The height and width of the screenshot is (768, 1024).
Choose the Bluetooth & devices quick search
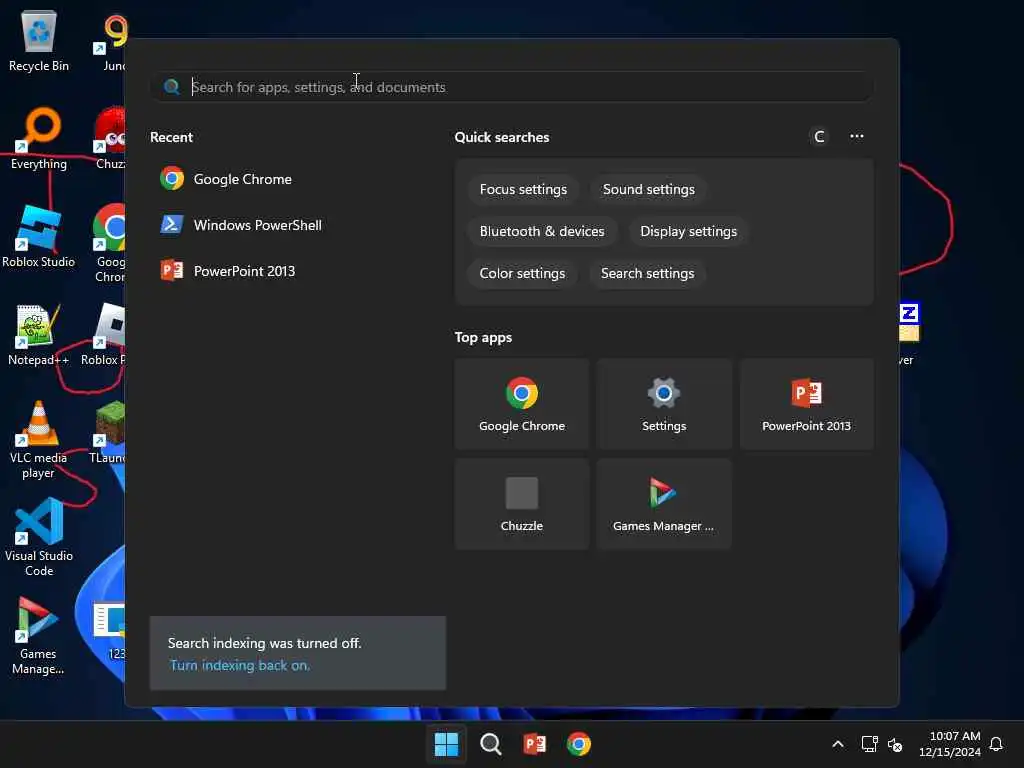coord(542,231)
